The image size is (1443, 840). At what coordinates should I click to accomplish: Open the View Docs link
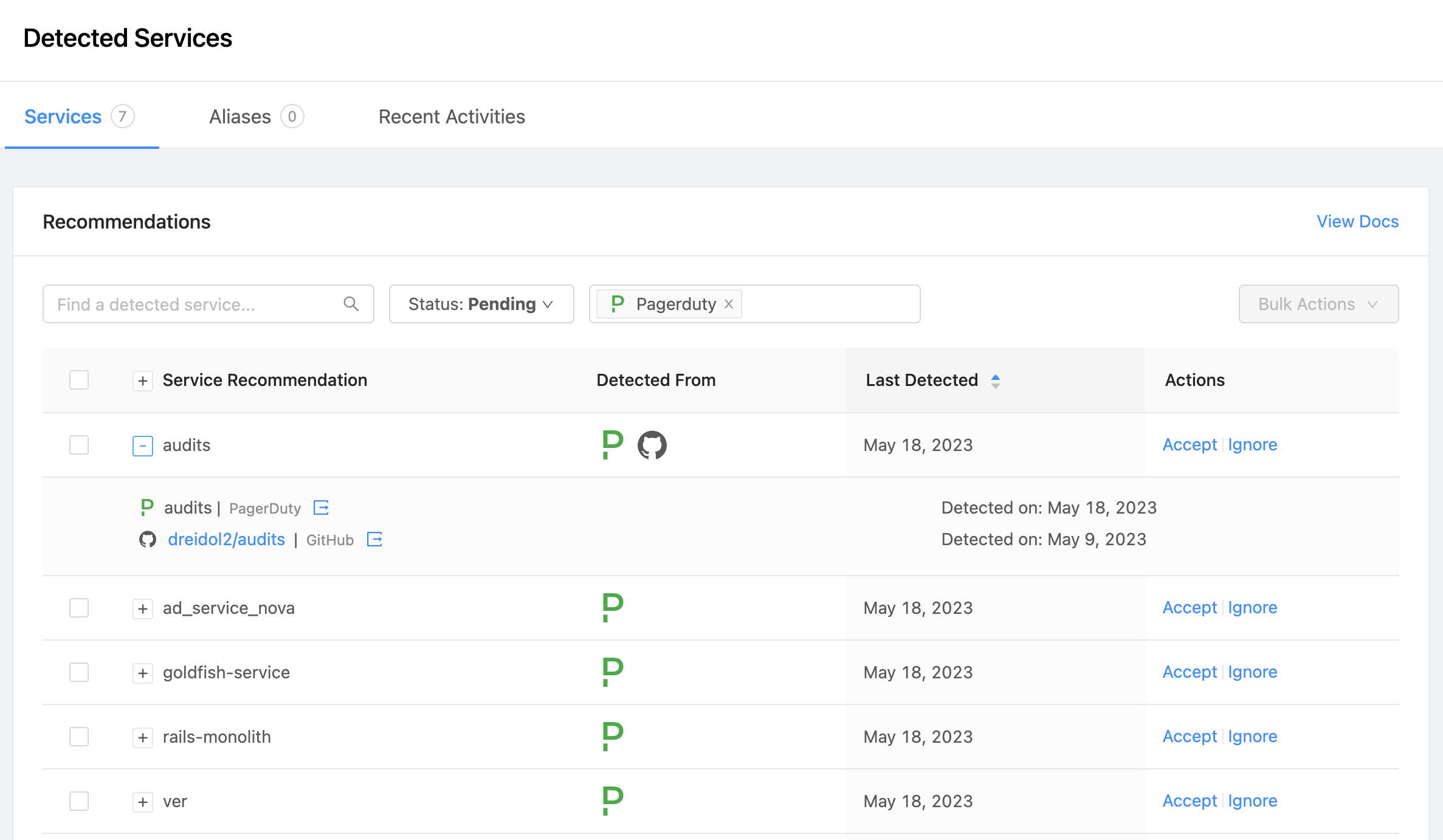coord(1357,221)
